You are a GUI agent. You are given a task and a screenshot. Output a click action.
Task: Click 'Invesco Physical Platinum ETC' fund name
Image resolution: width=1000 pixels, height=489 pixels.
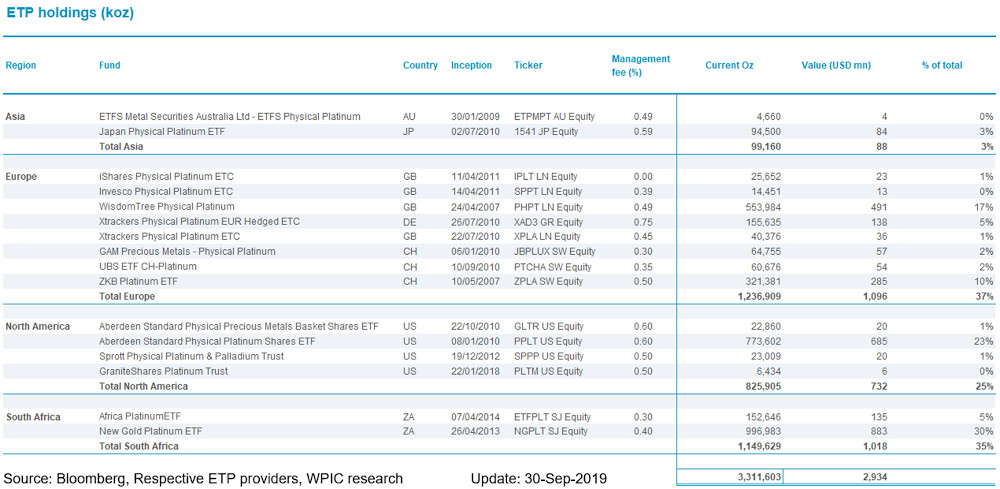pos(166,191)
